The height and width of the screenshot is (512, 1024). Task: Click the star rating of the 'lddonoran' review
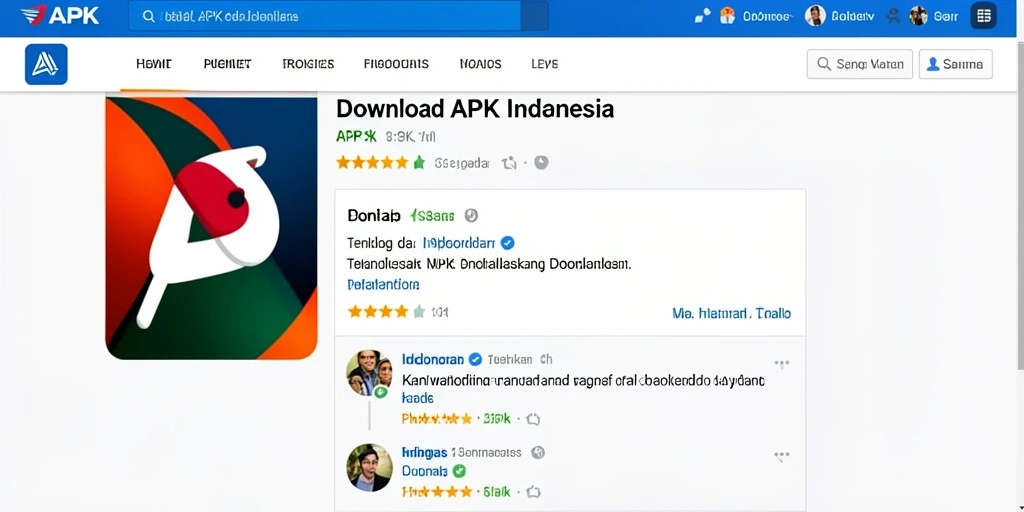(x=436, y=419)
